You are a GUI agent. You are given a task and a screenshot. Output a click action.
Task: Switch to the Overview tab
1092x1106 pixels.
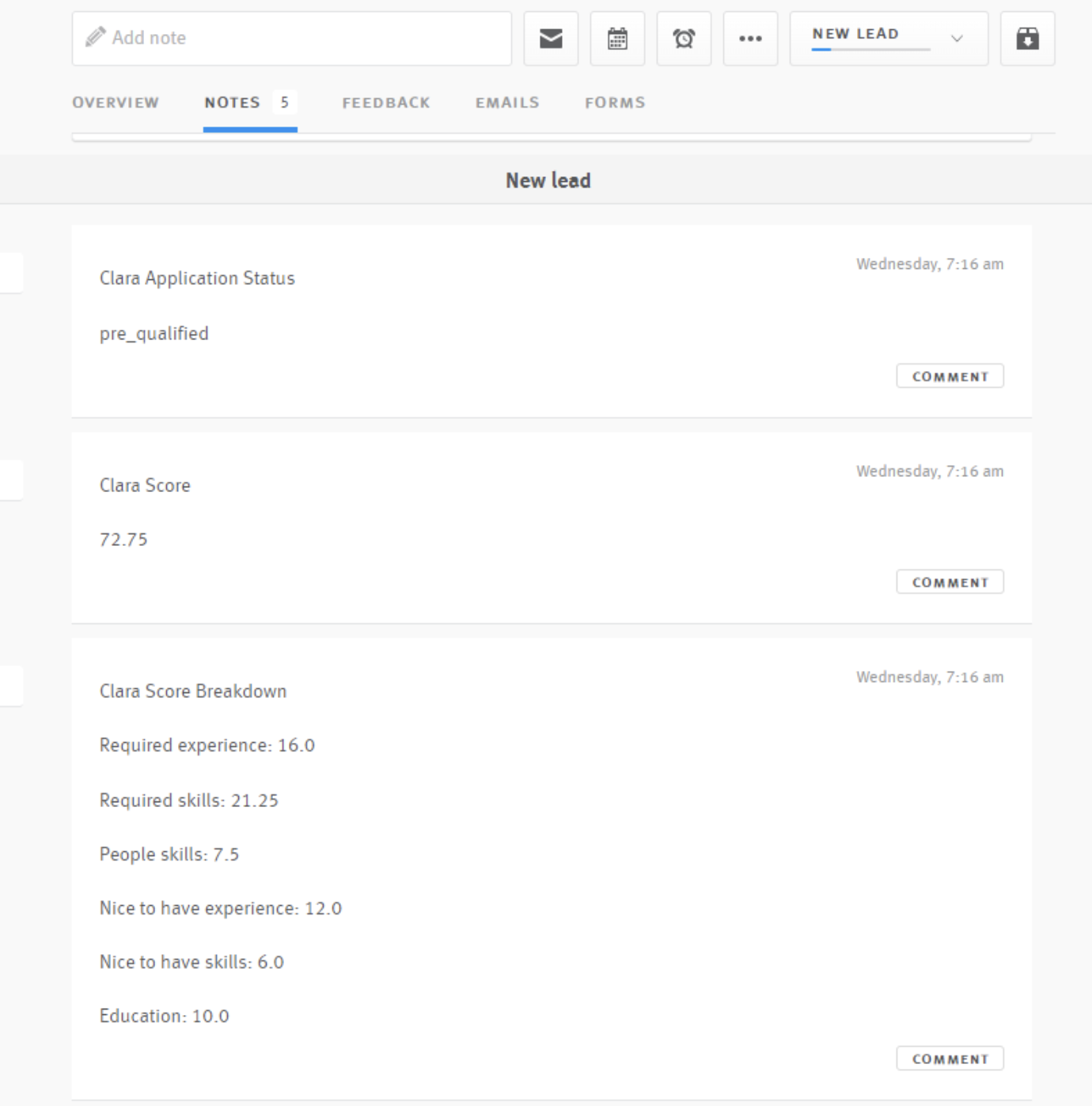[x=116, y=103]
